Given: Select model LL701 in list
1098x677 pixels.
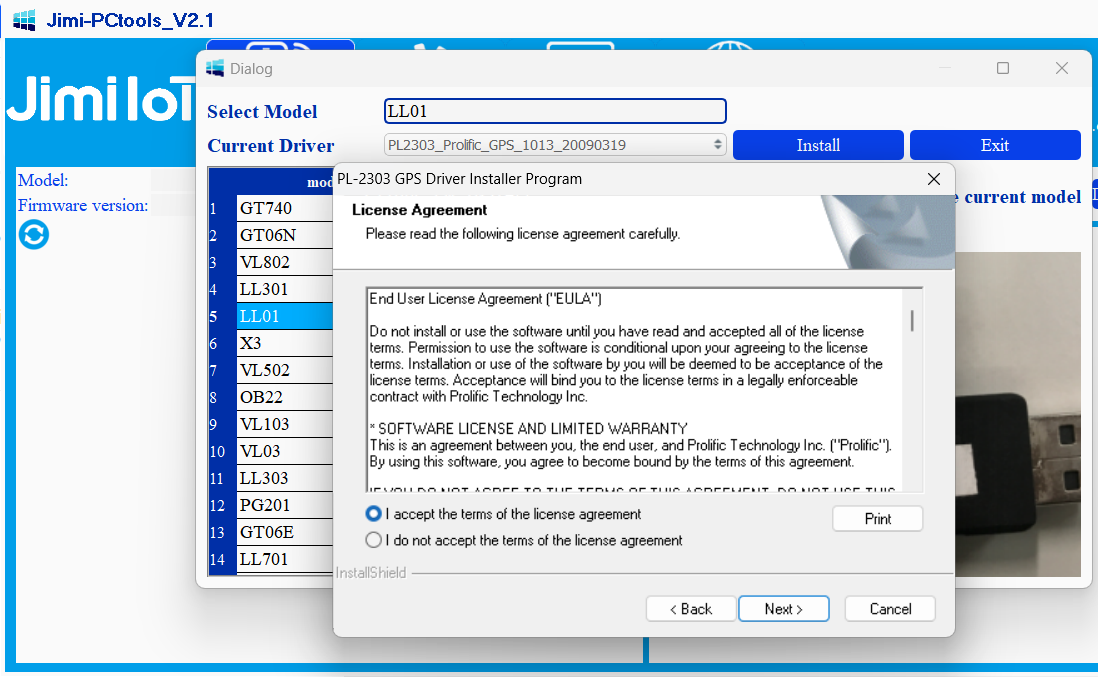Looking at the screenshot, I should coord(284,559).
